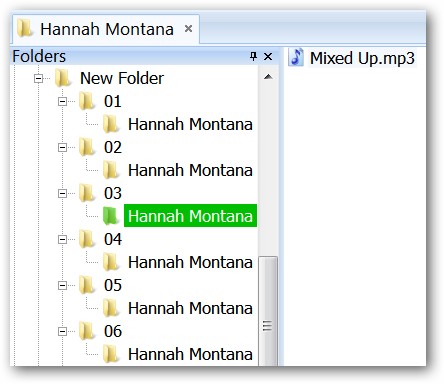Select the 03 folder label

click(113, 193)
